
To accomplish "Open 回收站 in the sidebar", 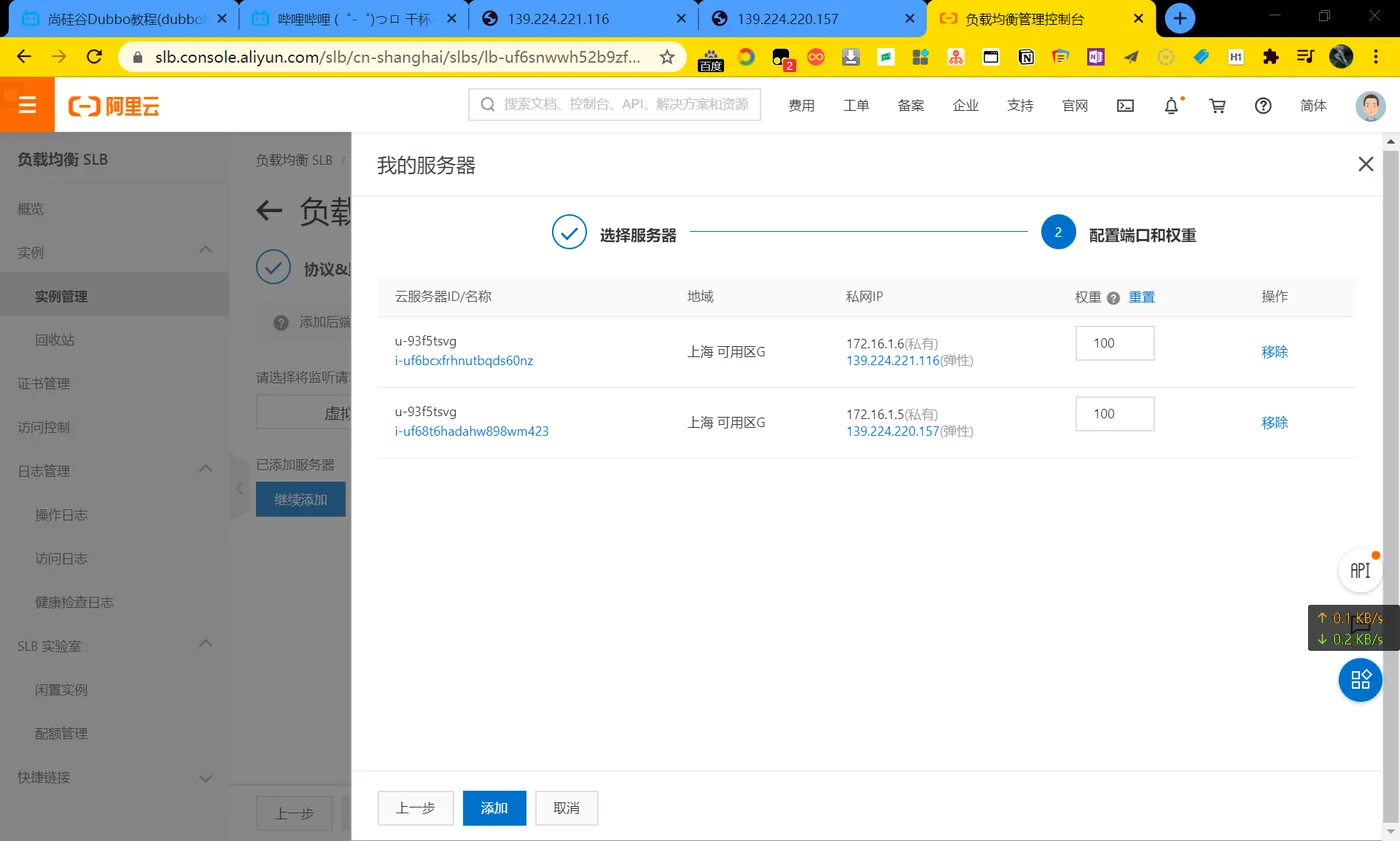I will coord(54,340).
